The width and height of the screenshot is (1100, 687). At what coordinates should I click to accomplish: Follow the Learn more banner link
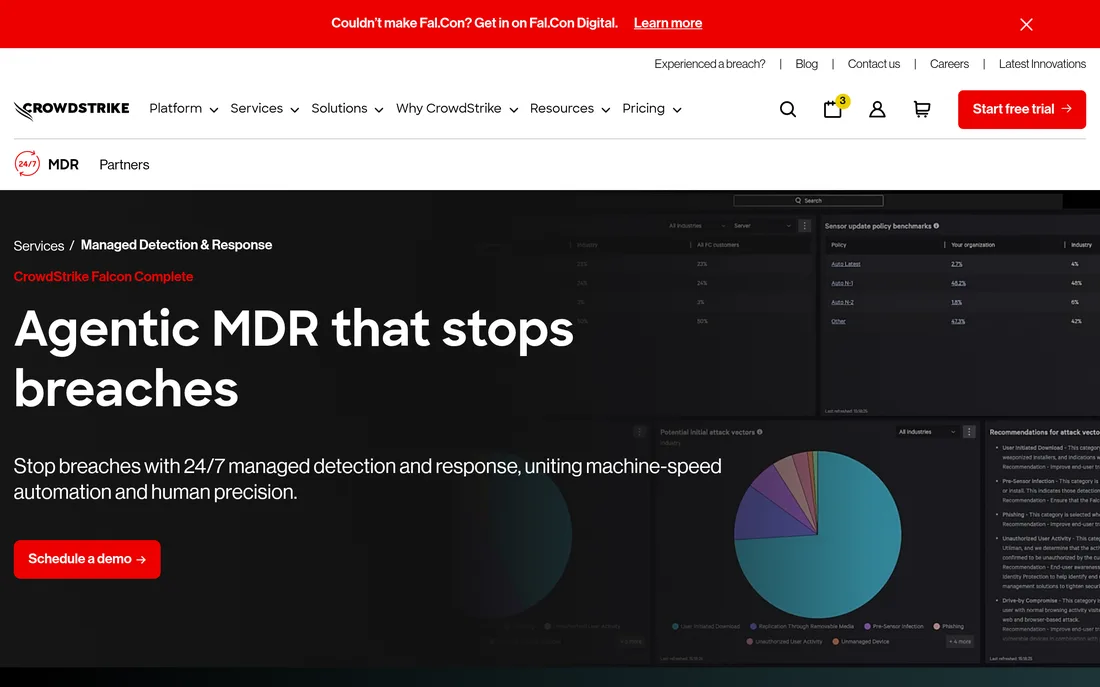[x=668, y=23]
